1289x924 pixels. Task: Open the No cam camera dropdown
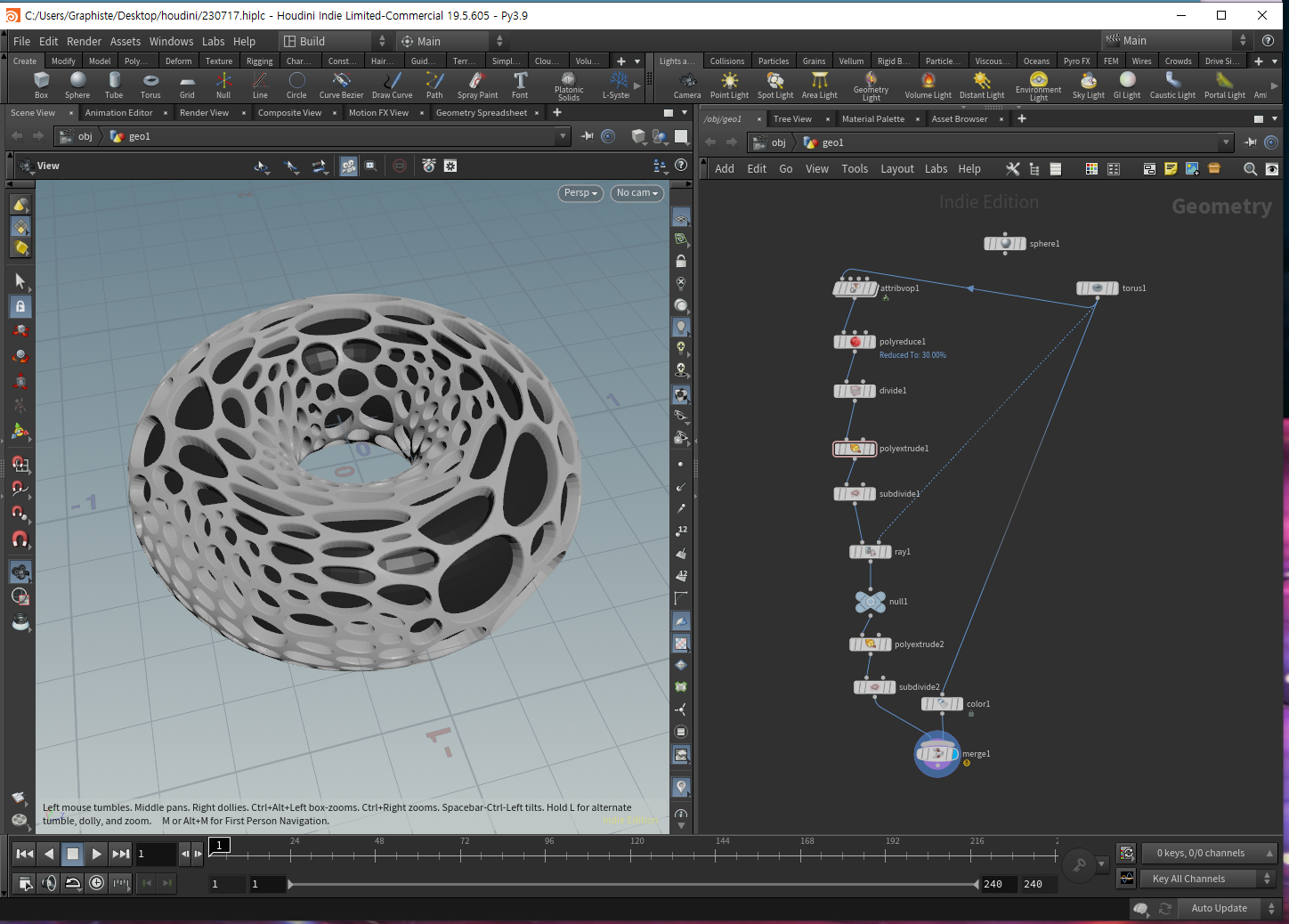point(637,193)
